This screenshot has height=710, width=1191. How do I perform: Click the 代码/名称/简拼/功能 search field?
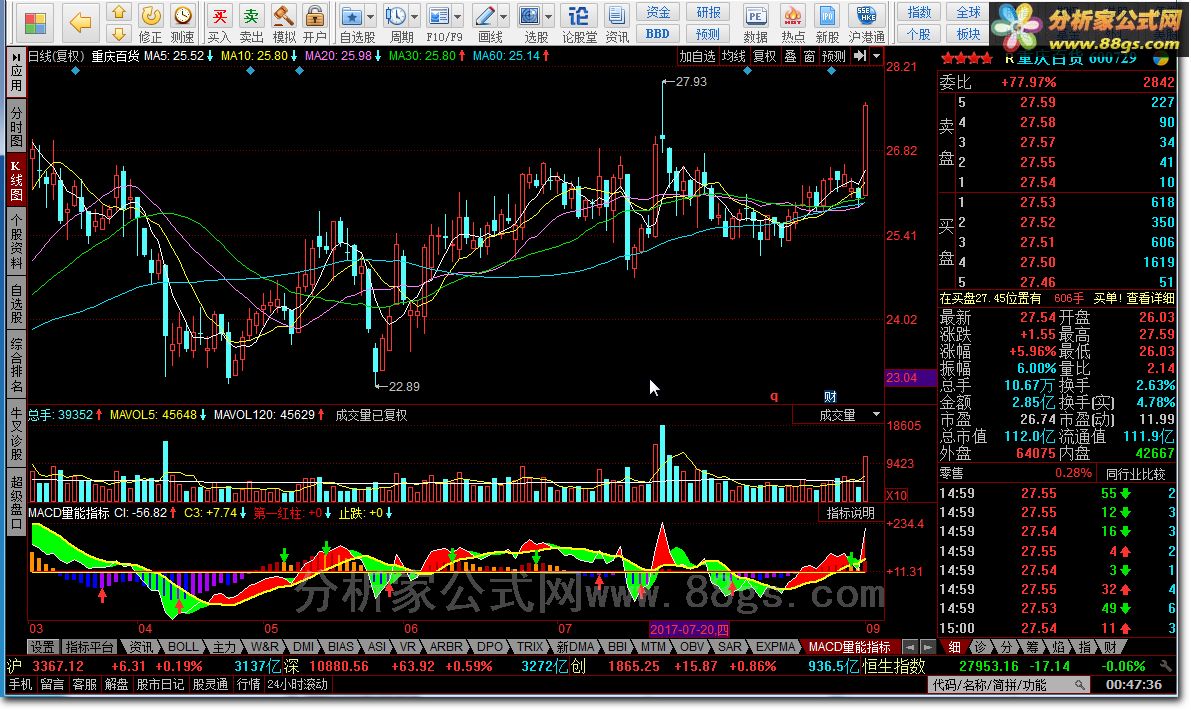(1009, 685)
